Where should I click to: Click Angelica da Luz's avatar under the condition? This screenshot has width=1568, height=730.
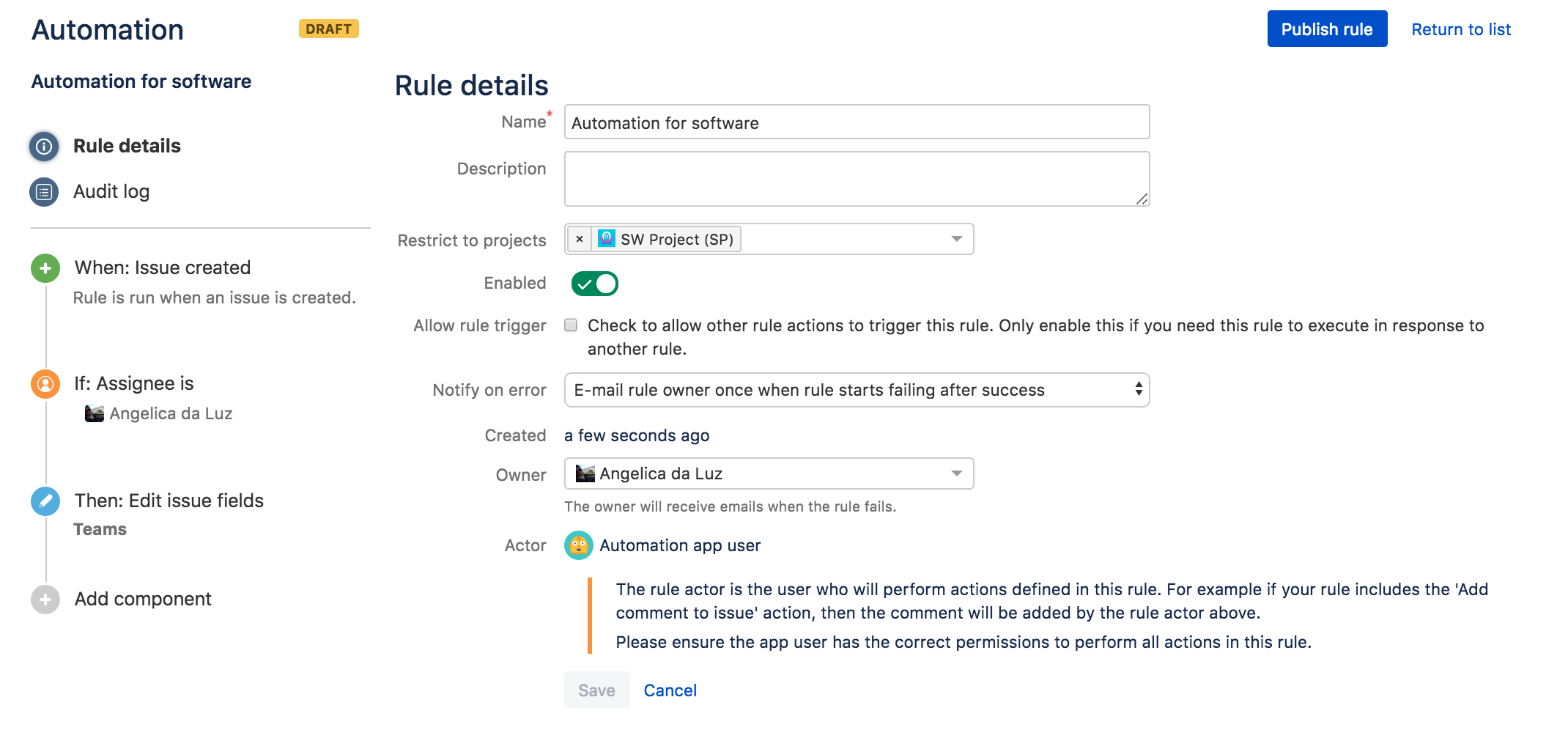point(95,413)
